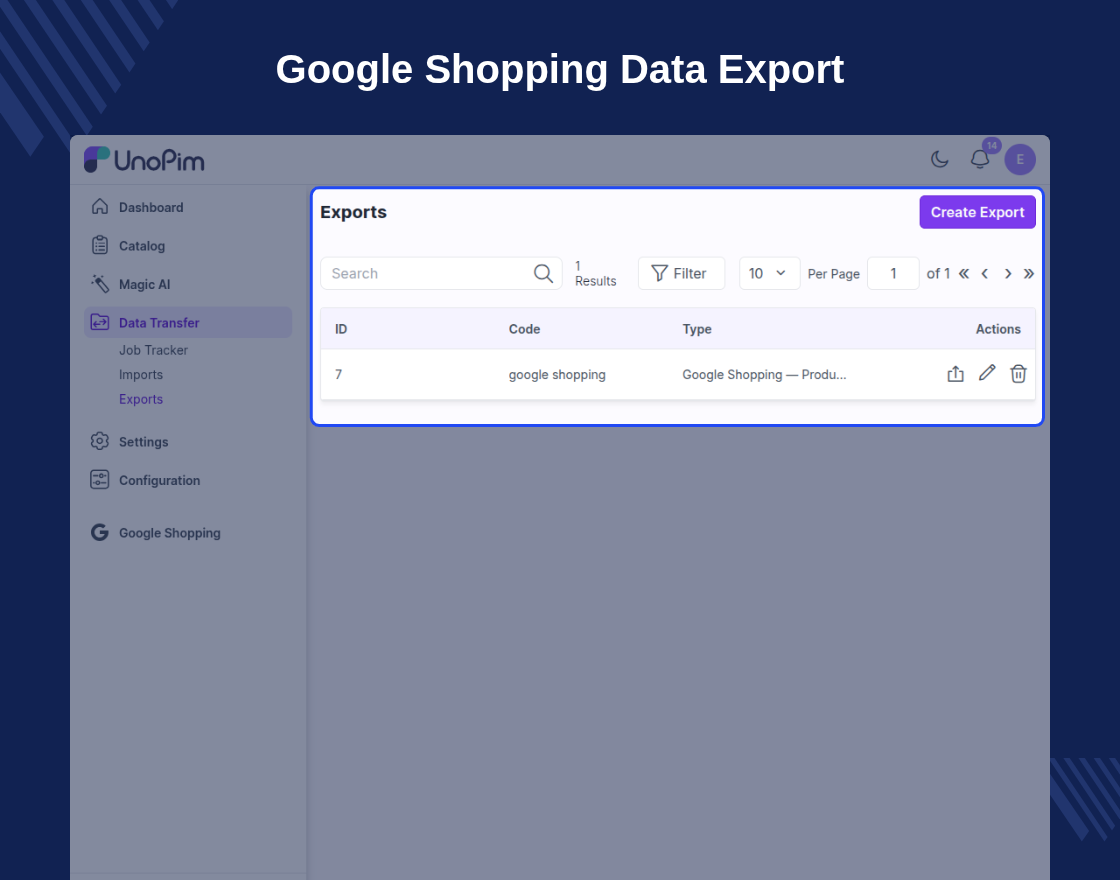Click the 'Per Page' label

click(834, 274)
